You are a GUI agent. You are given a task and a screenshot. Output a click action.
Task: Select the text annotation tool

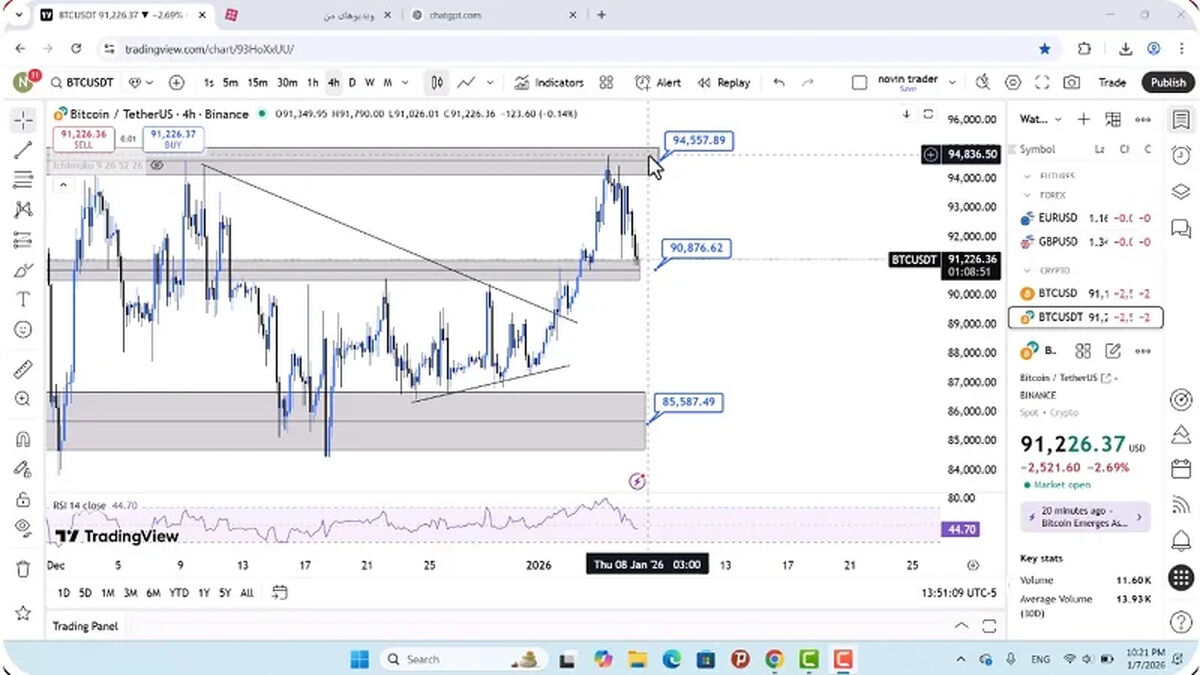point(23,299)
